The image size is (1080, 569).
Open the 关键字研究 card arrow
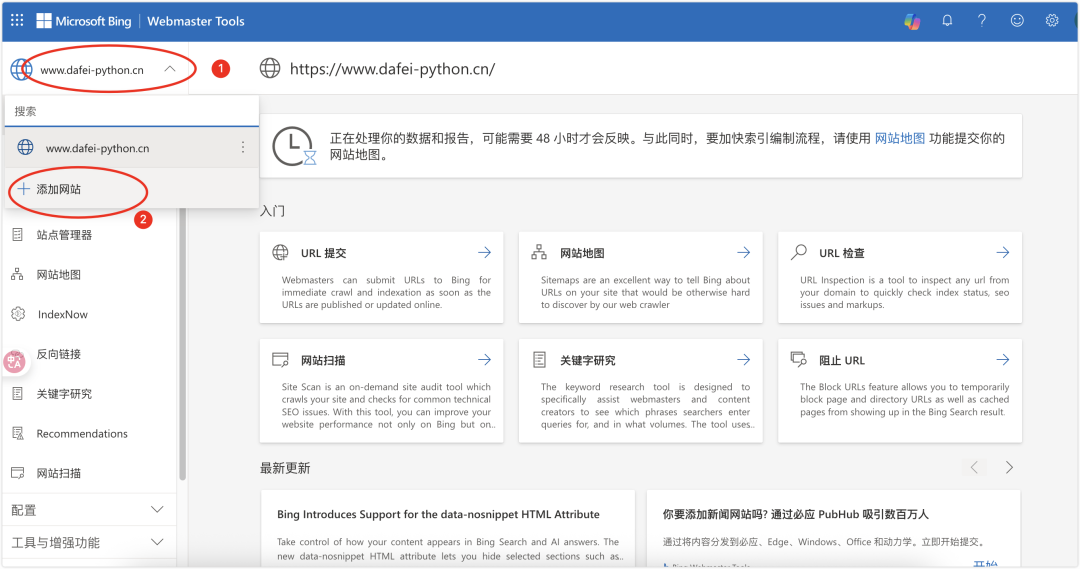(744, 360)
